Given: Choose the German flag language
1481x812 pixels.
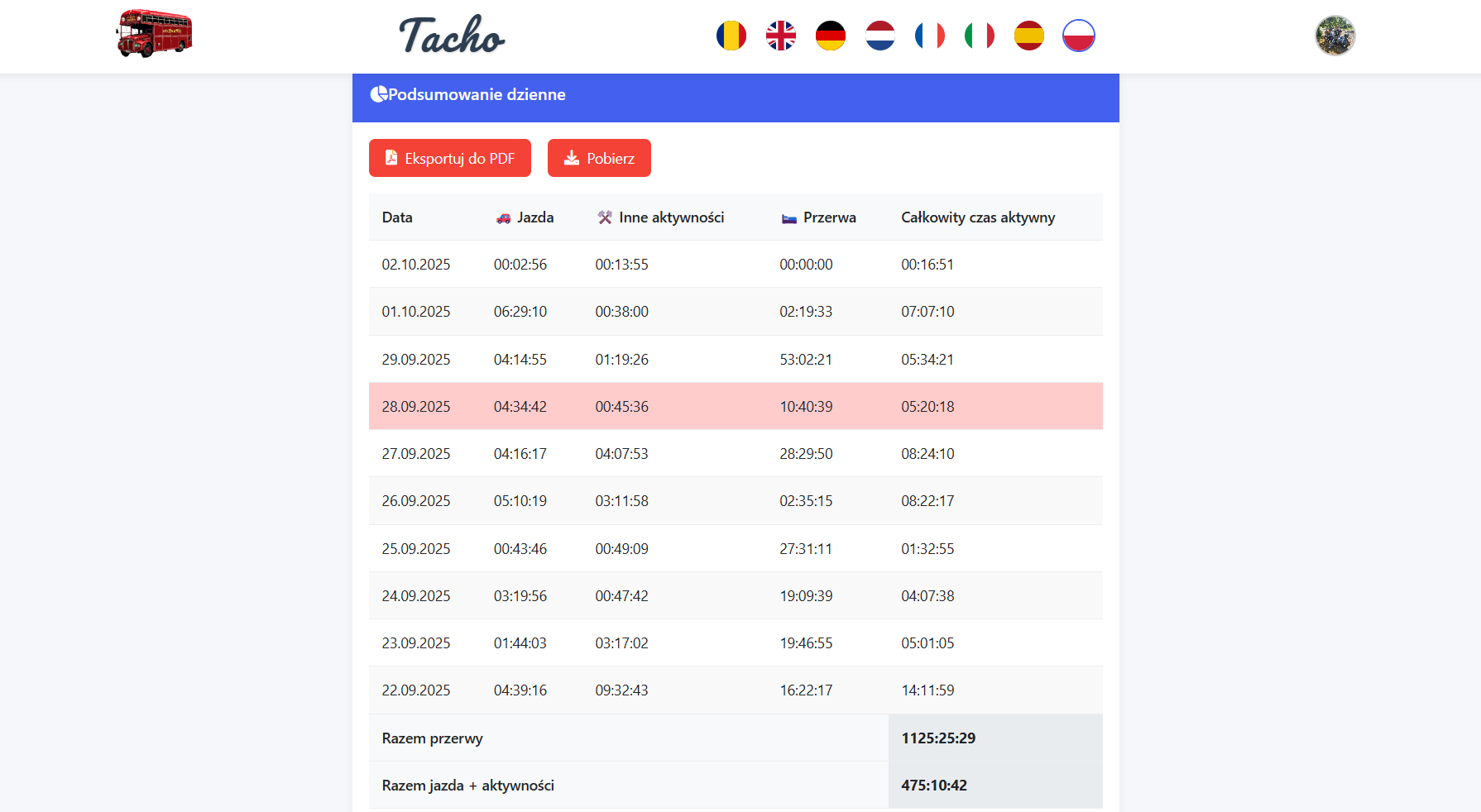Looking at the screenshot, I should tap(831, 36).
